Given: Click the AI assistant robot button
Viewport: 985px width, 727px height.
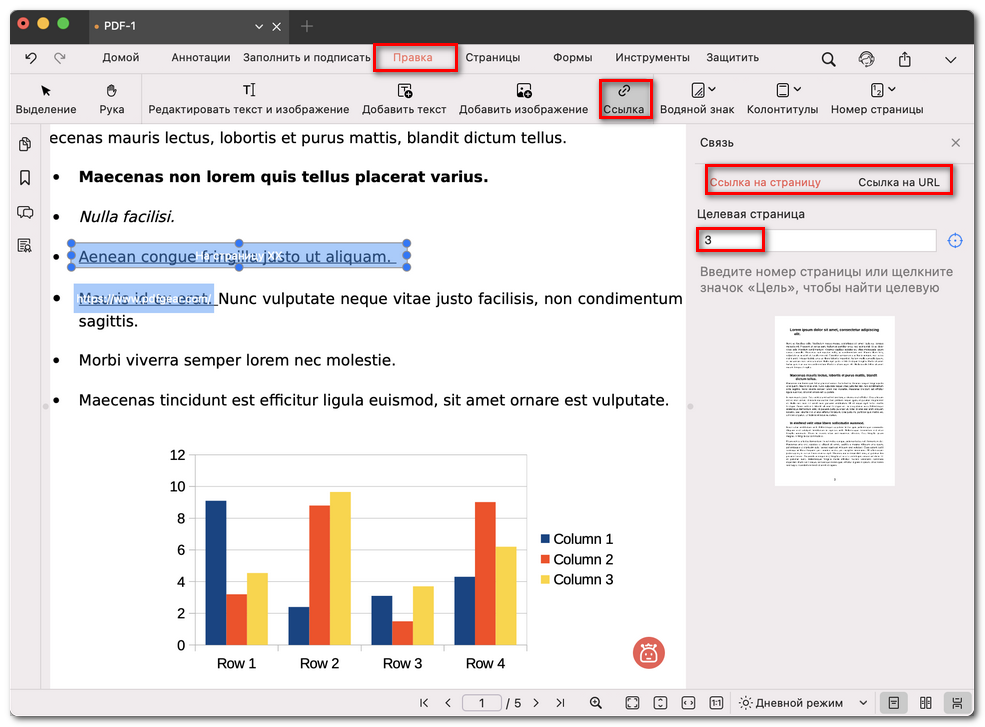Looking at the screenshot, I should pos(649,653).
